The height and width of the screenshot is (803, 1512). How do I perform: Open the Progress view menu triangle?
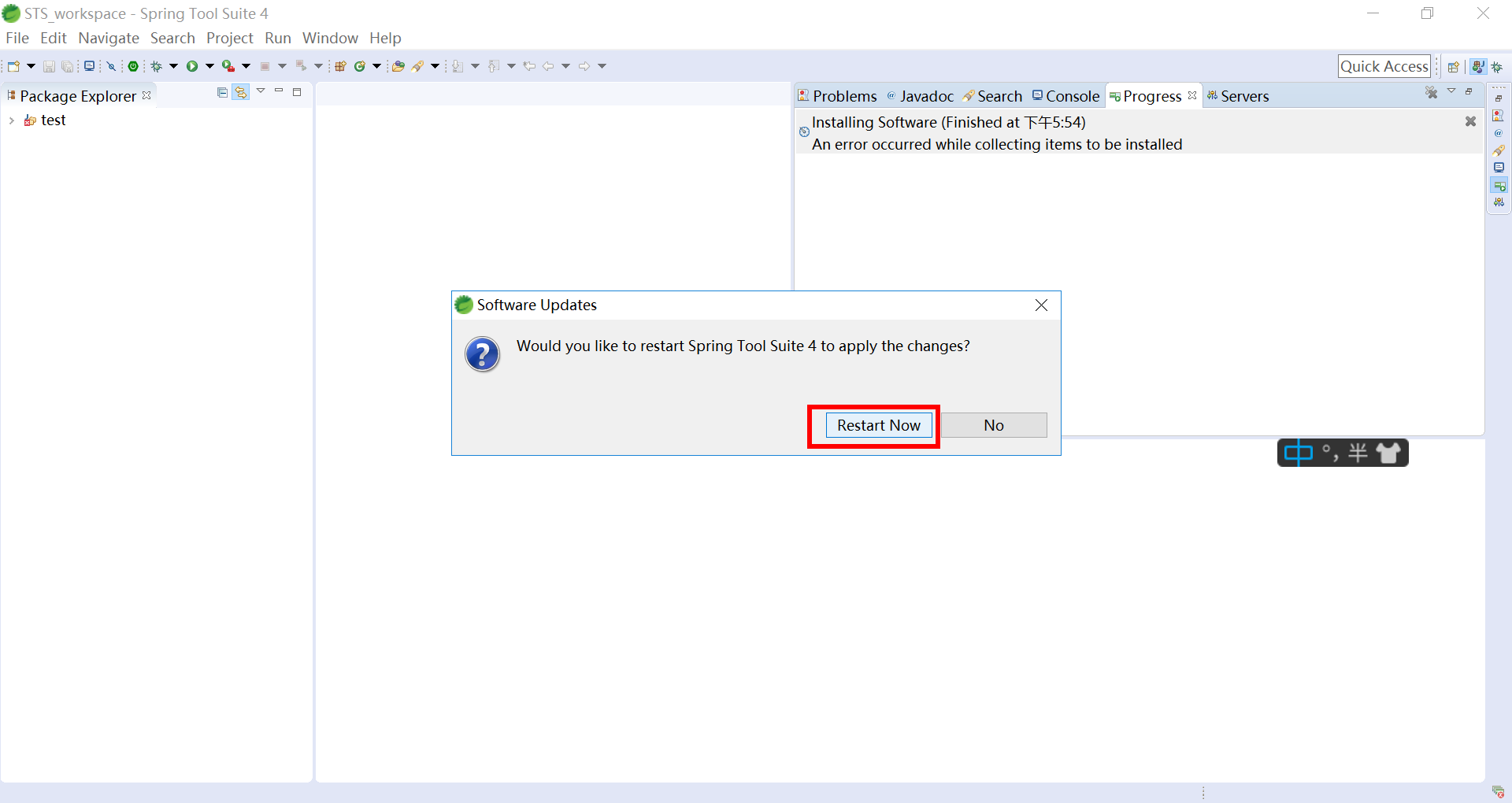pos(1451,91)
